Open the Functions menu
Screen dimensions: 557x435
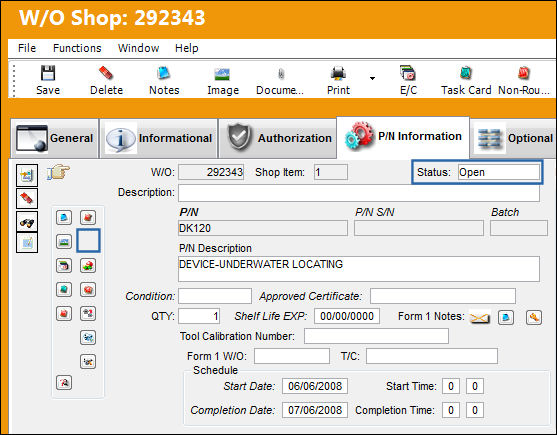pyautogui.click(x=77, y=48)
